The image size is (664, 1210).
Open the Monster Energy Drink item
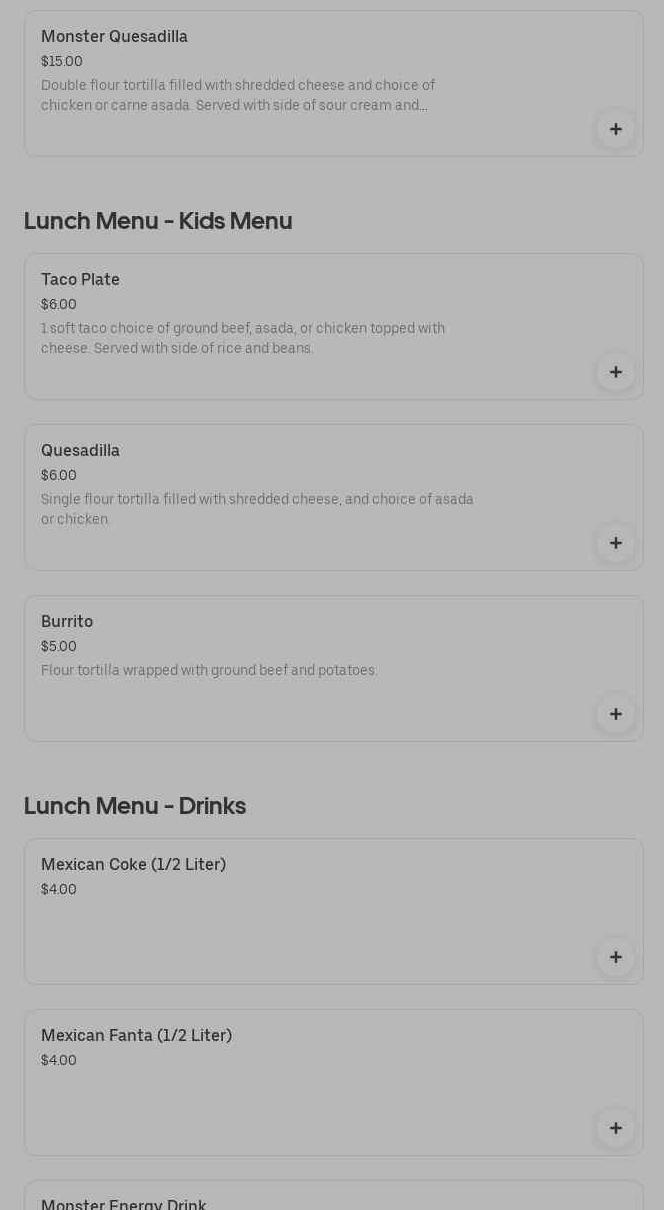click(124, 1203)
